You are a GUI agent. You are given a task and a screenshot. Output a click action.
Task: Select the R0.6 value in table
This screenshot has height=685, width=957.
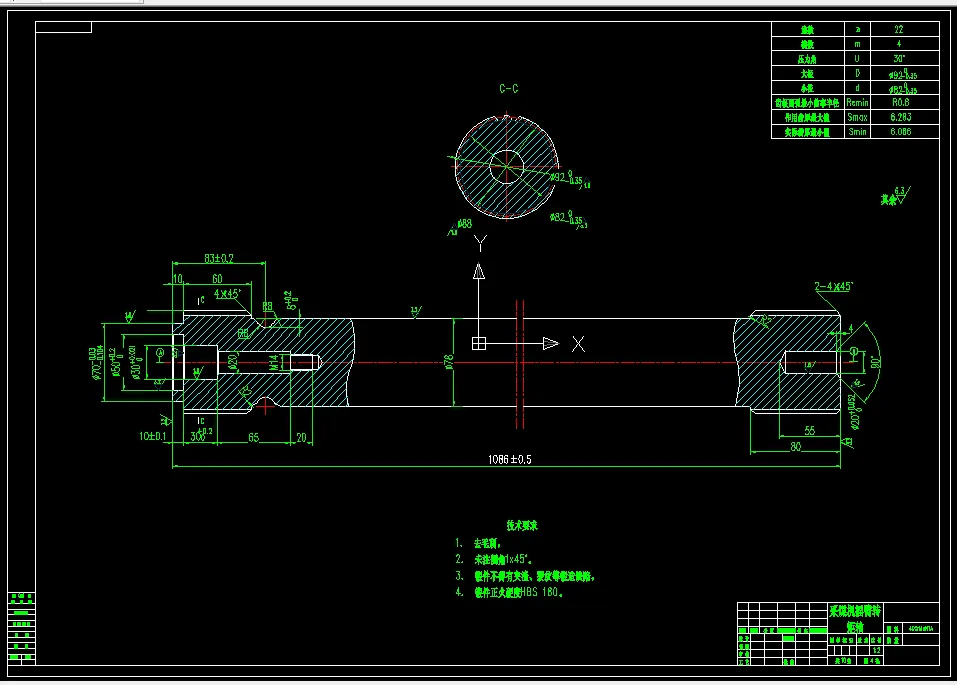pos(900,103)
